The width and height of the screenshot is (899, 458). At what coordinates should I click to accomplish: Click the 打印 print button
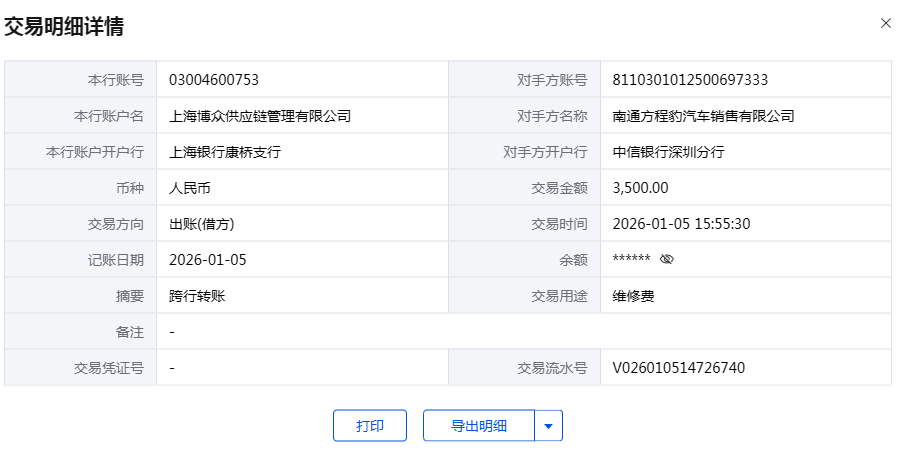coord(370,426)
